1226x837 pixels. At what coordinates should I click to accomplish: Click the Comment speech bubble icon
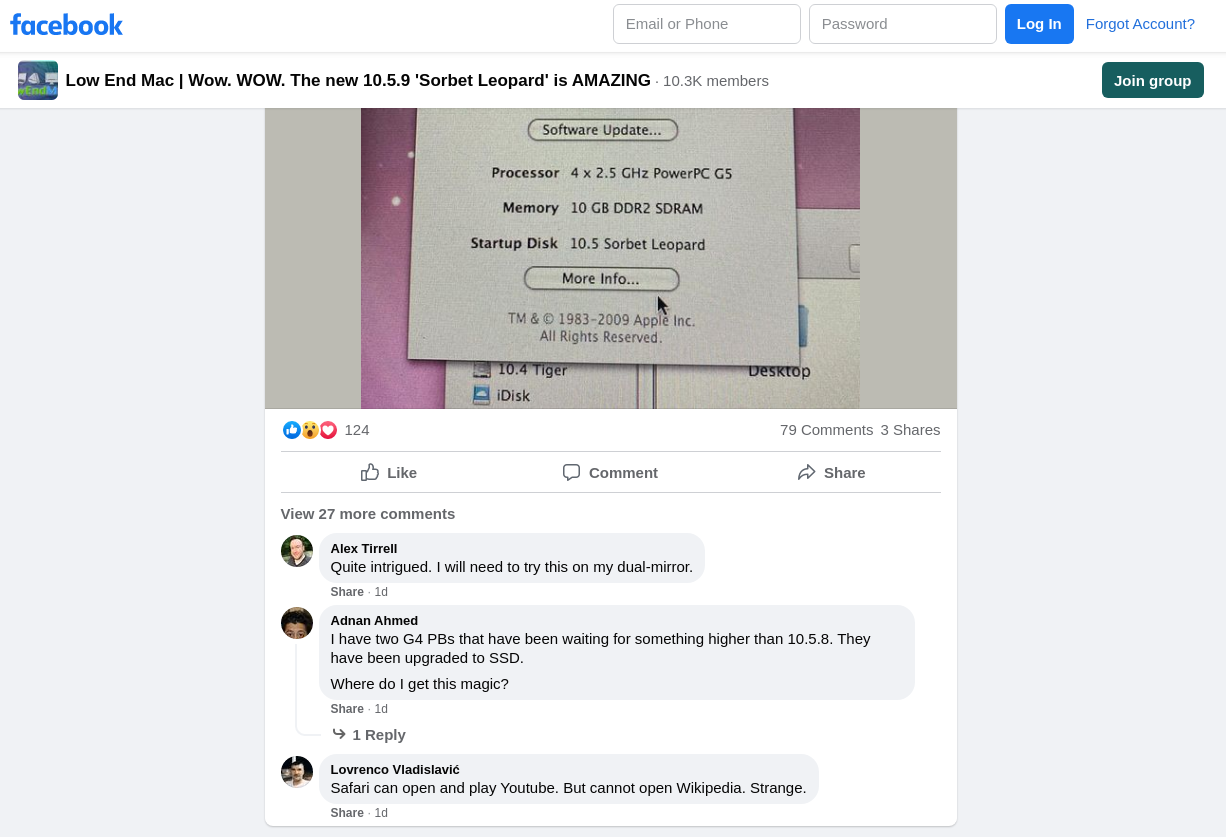point(571,472)
